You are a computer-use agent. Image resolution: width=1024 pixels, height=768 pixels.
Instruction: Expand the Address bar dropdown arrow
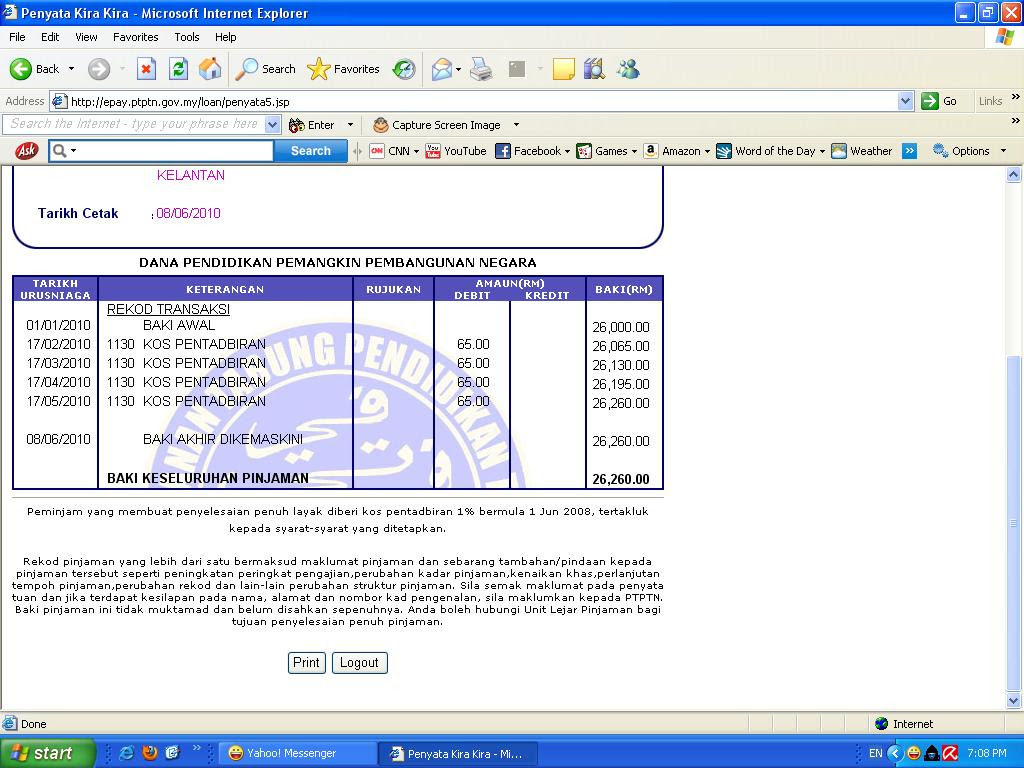(905, 101)
